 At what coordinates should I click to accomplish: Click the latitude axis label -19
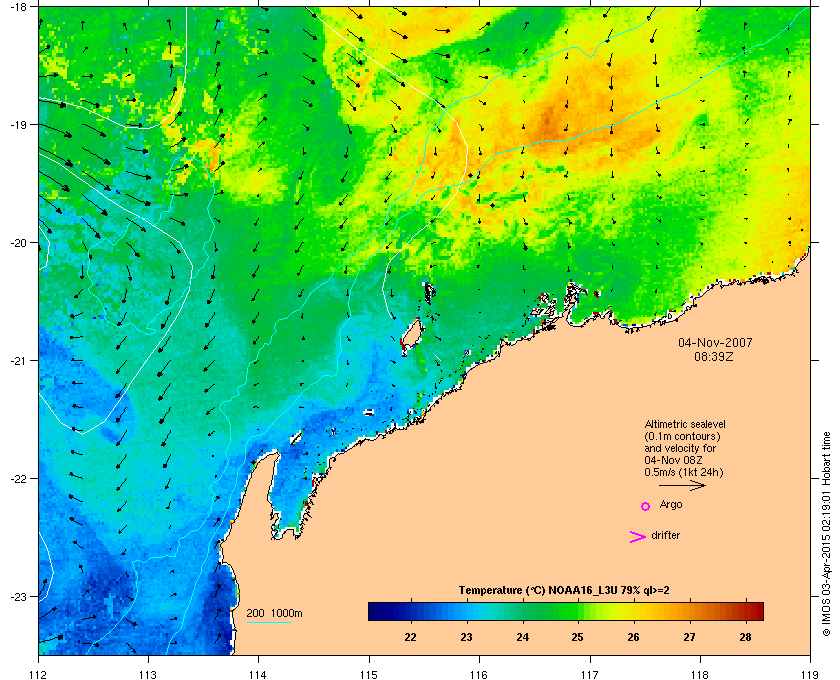coord(19,125)
